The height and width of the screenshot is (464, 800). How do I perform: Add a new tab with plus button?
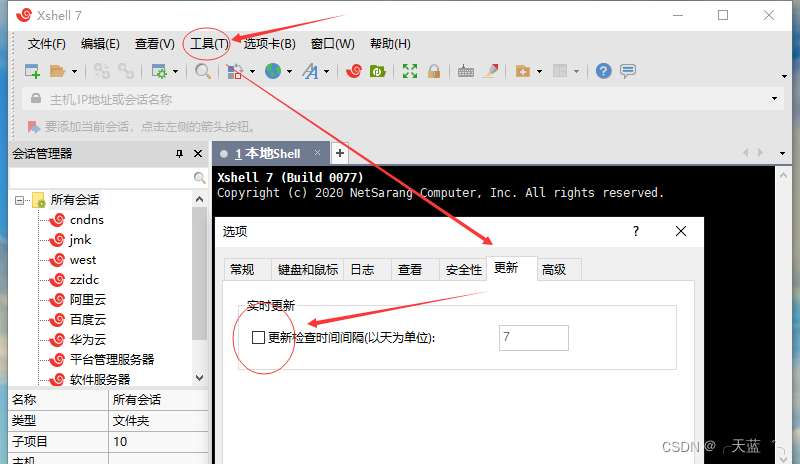click(x=340, y=153)
